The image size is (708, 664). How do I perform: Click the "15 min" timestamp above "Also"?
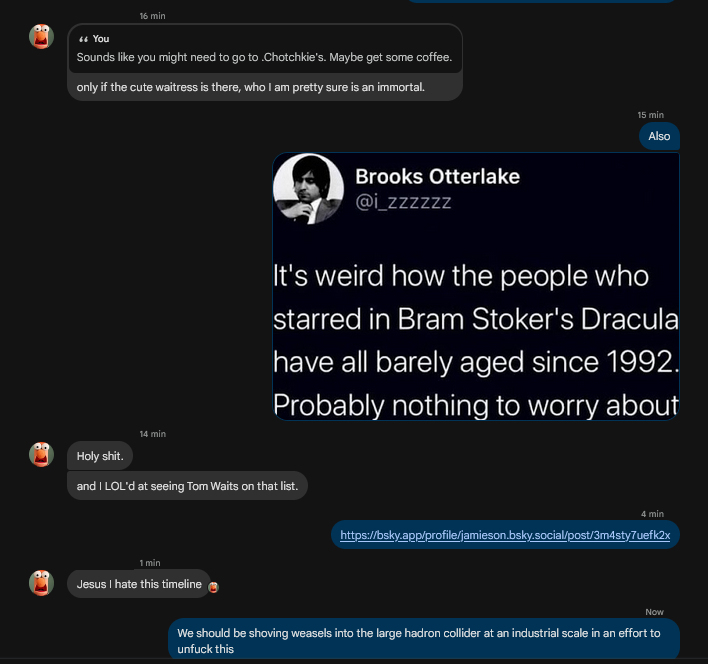pyautogui.click(x=650, y=115)
